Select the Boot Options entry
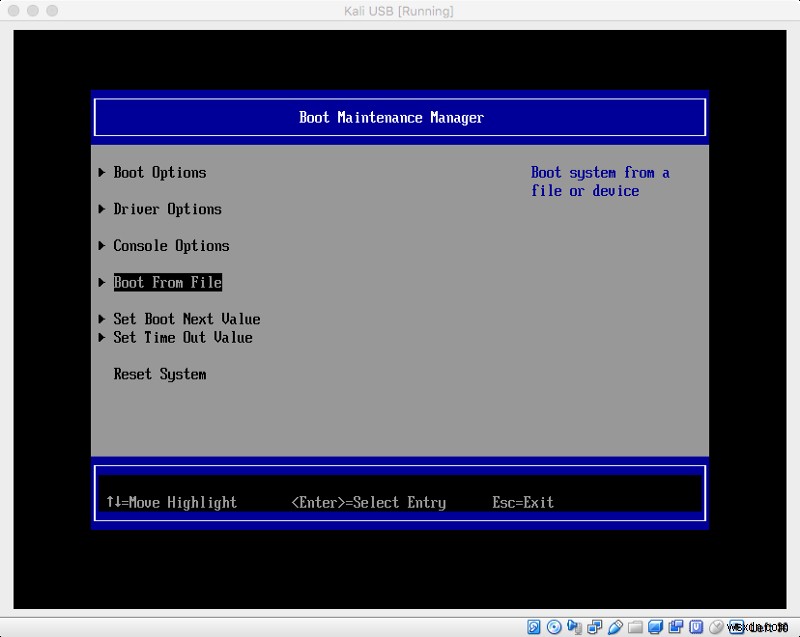This screenshot has width=800, height=637. tap(160, 173)
